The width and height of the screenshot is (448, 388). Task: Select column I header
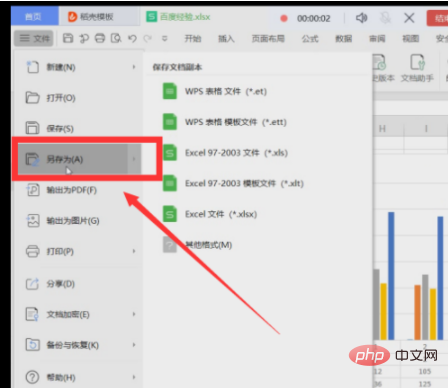tap(426, 129)
